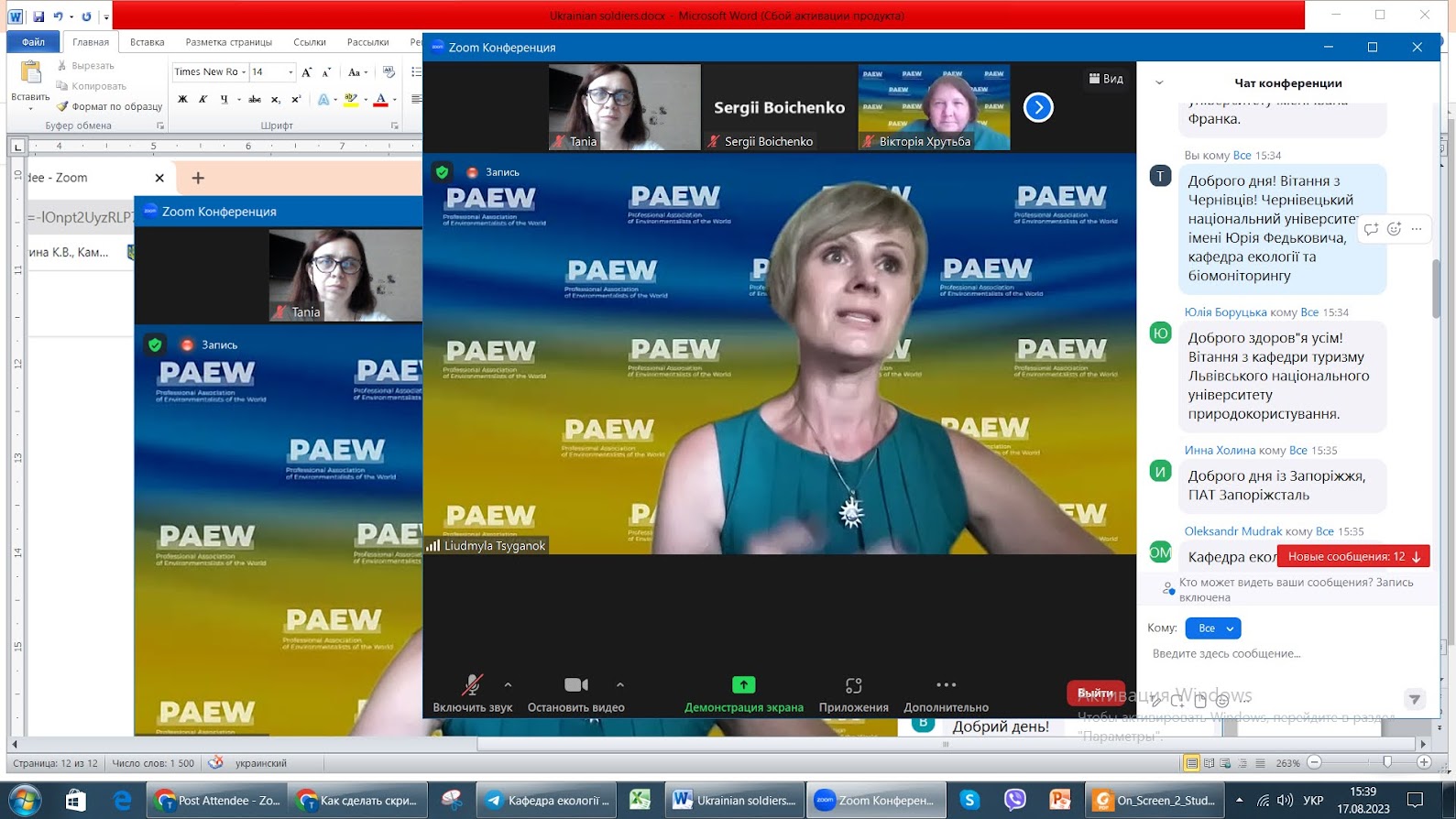1456x819 pixels.
Task: Reply to the Чернівці chat message icon
Action: pos(1371,229)
